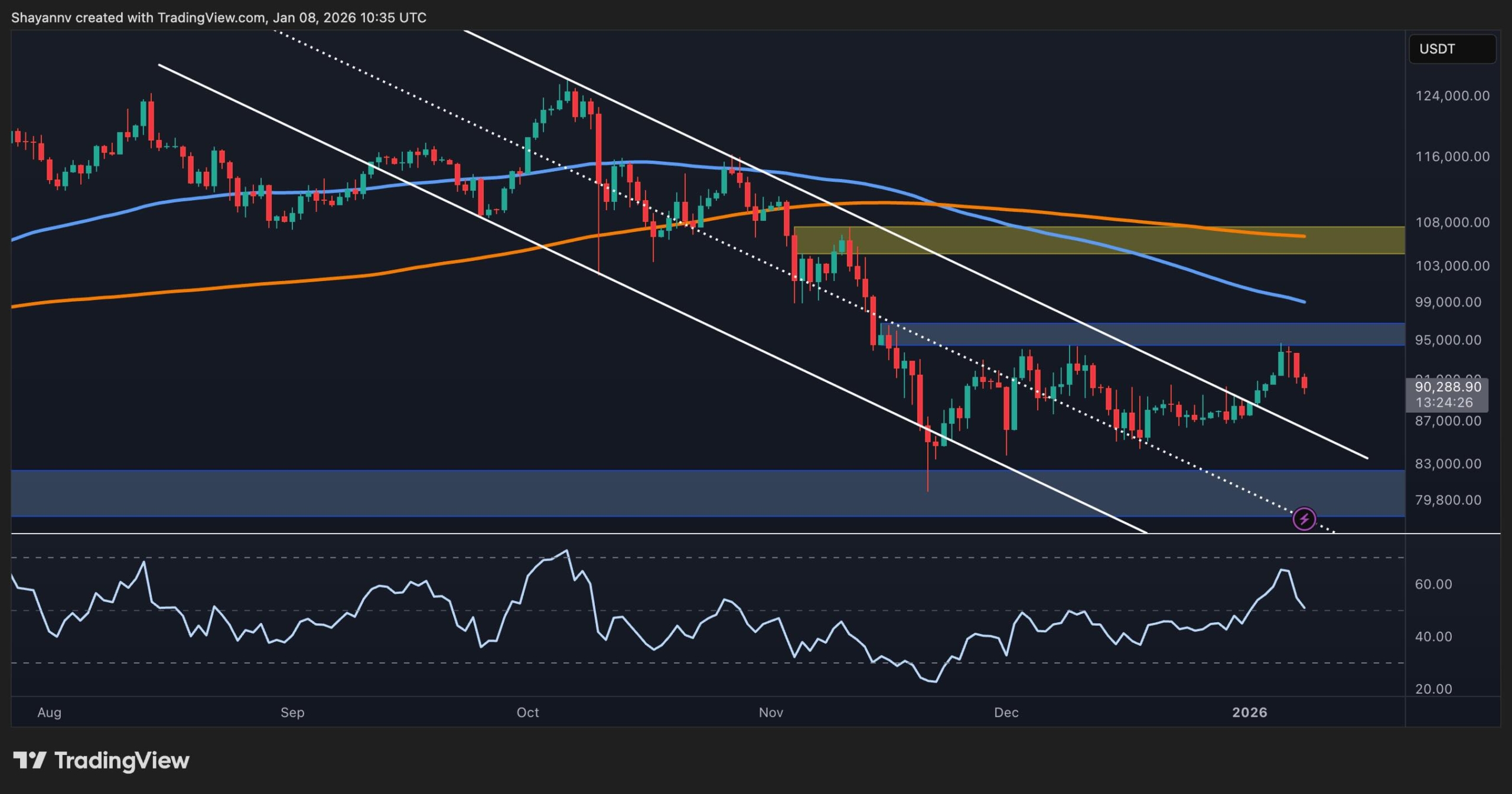
Task: Click the Aug label on the time axis
Action: (x=50, y=713)
